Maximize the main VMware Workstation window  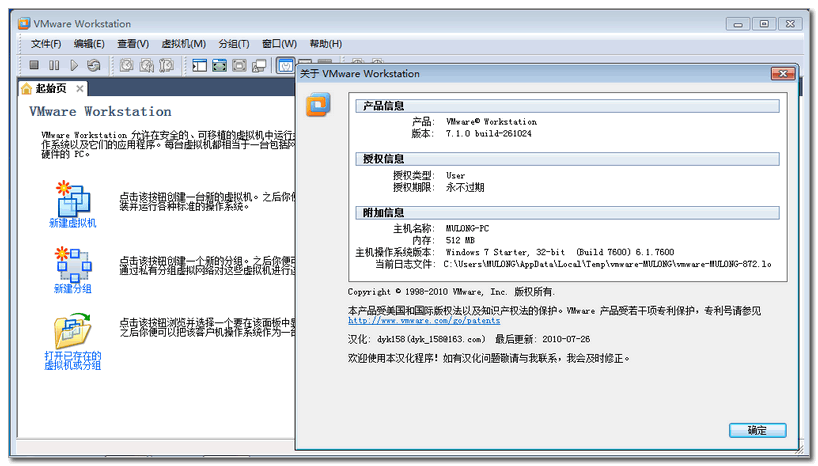click(764, 24)
